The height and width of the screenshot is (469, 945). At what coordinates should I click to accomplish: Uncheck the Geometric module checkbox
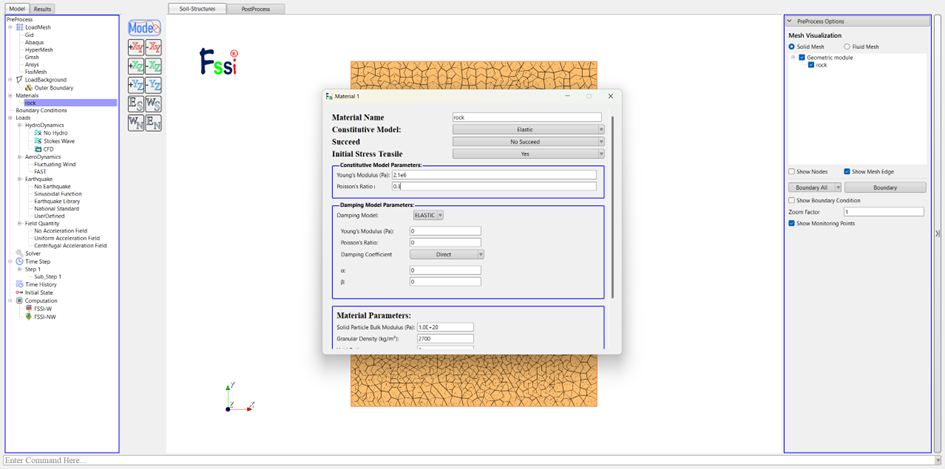point(802,57)
